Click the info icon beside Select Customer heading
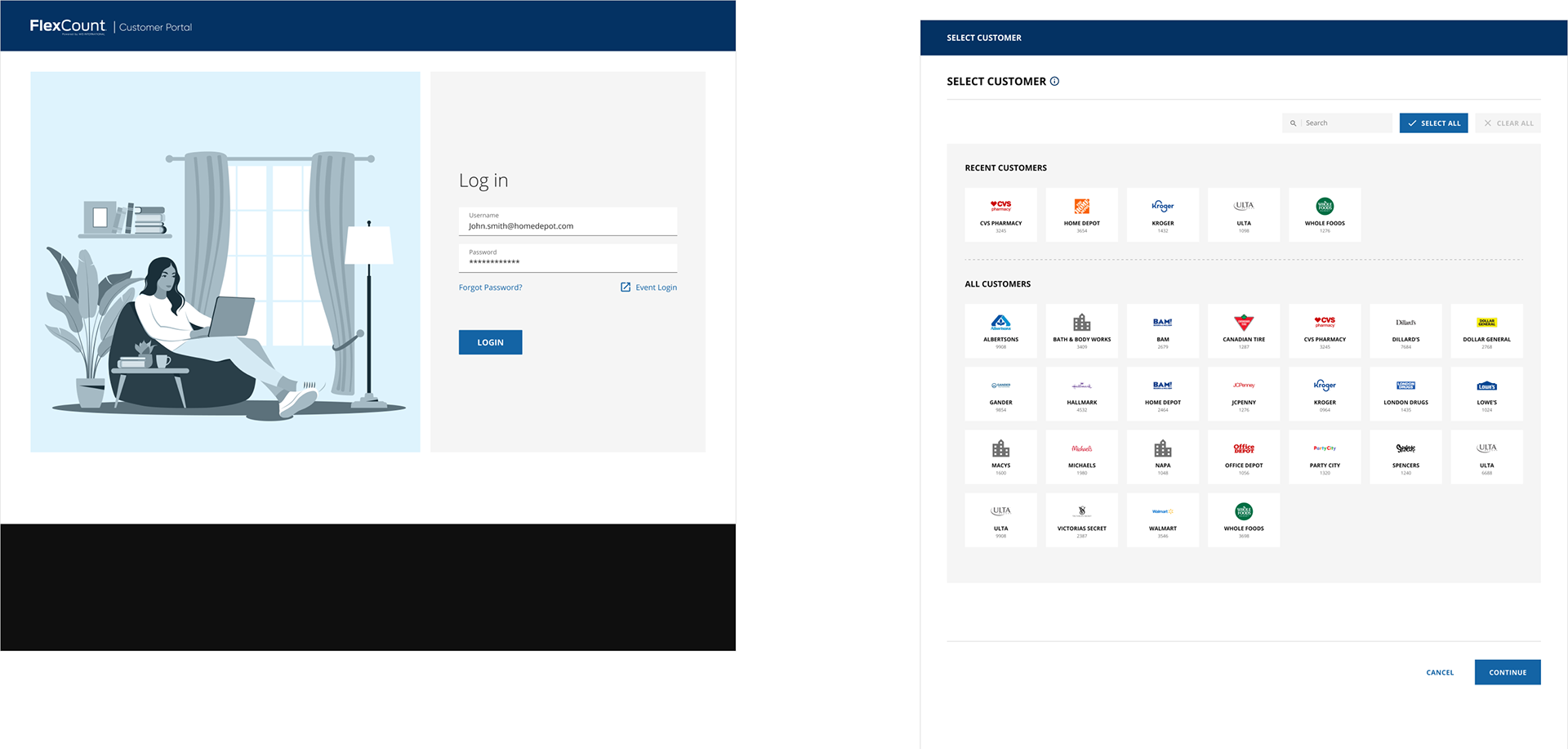1568x749 pixels. [x=1054, y=81]
